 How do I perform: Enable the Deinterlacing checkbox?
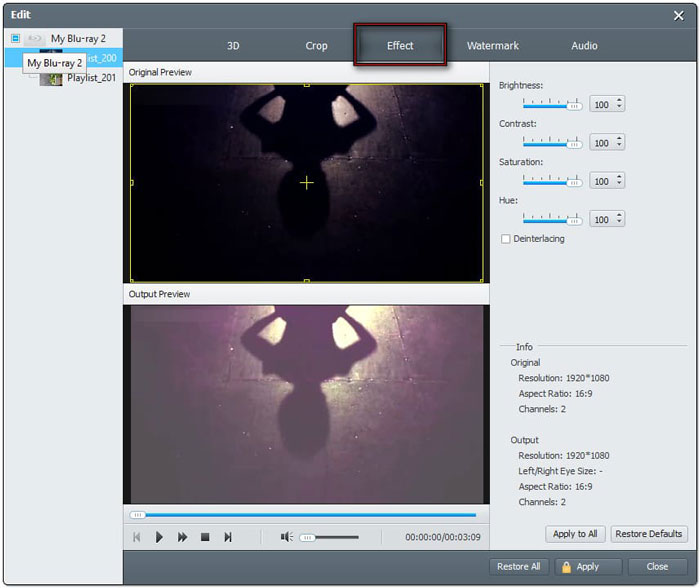click(x=506, y=239)
